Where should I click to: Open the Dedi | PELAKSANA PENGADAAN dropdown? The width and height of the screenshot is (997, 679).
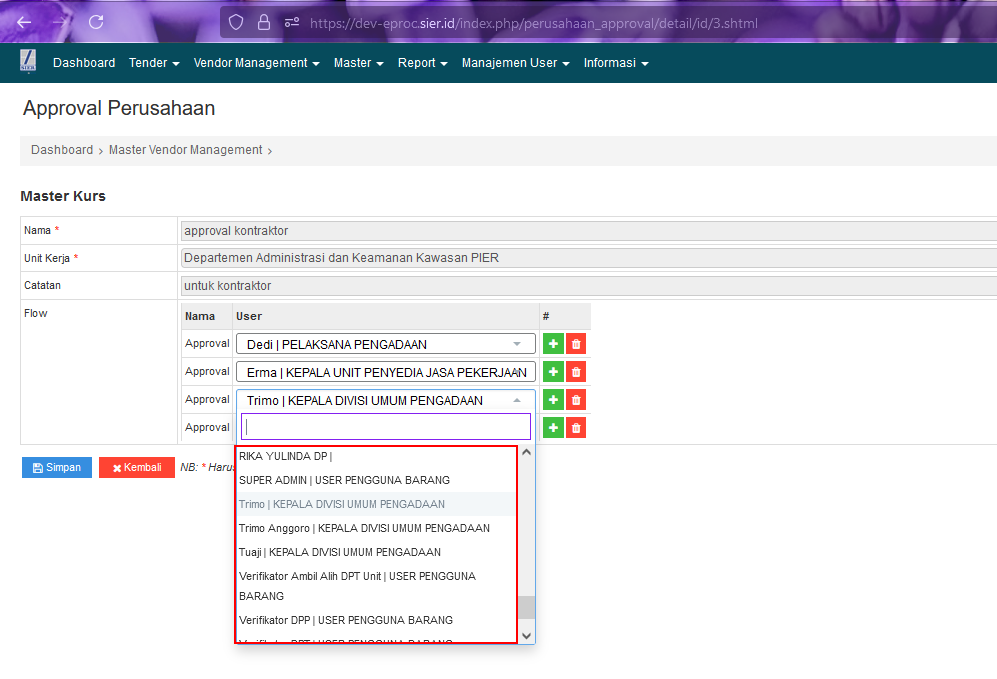[x=385, y=344]
